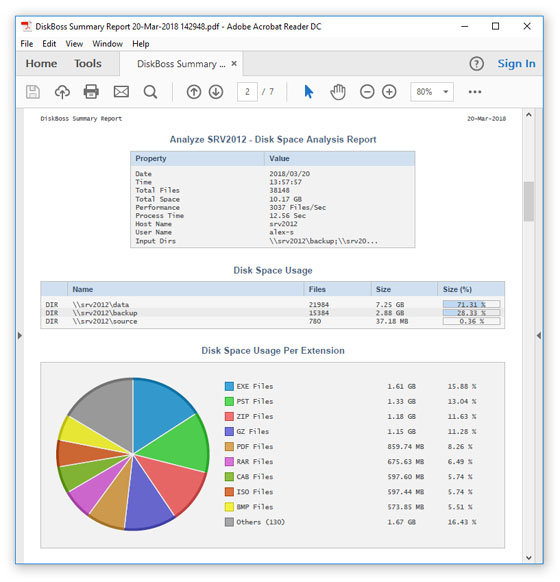The height and width of the screenshot is (582, 560).
Task: Click the CAB Files legend label
Action: (255, 477)
